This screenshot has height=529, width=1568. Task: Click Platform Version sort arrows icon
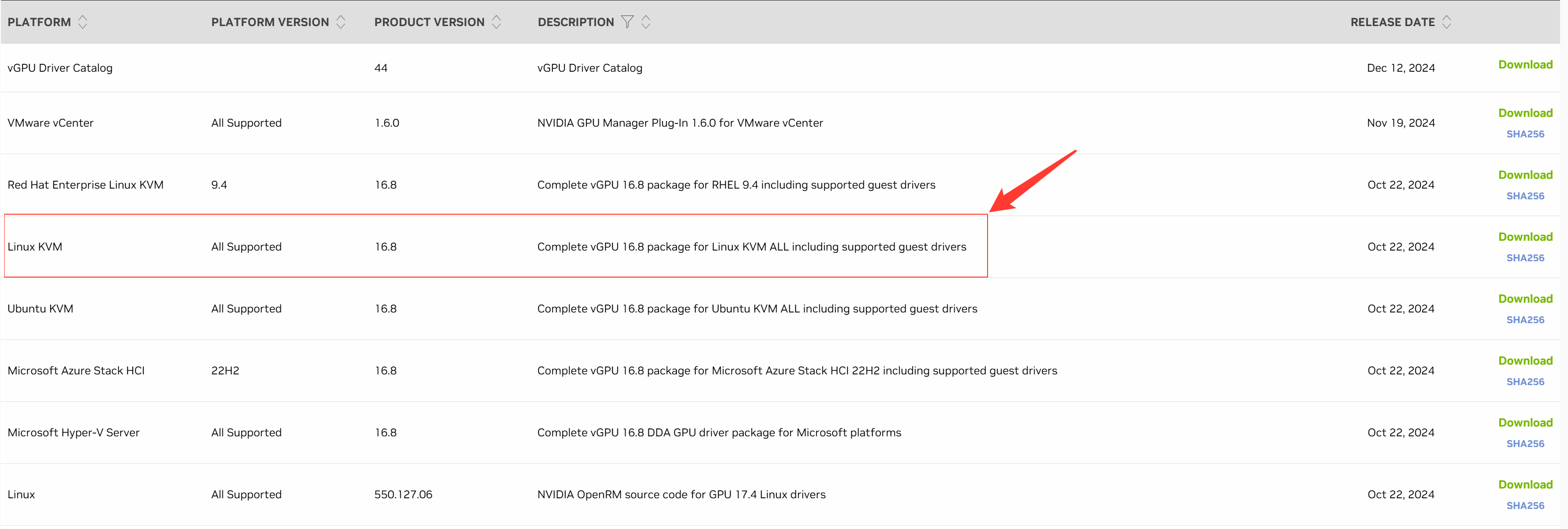point(341,22)
